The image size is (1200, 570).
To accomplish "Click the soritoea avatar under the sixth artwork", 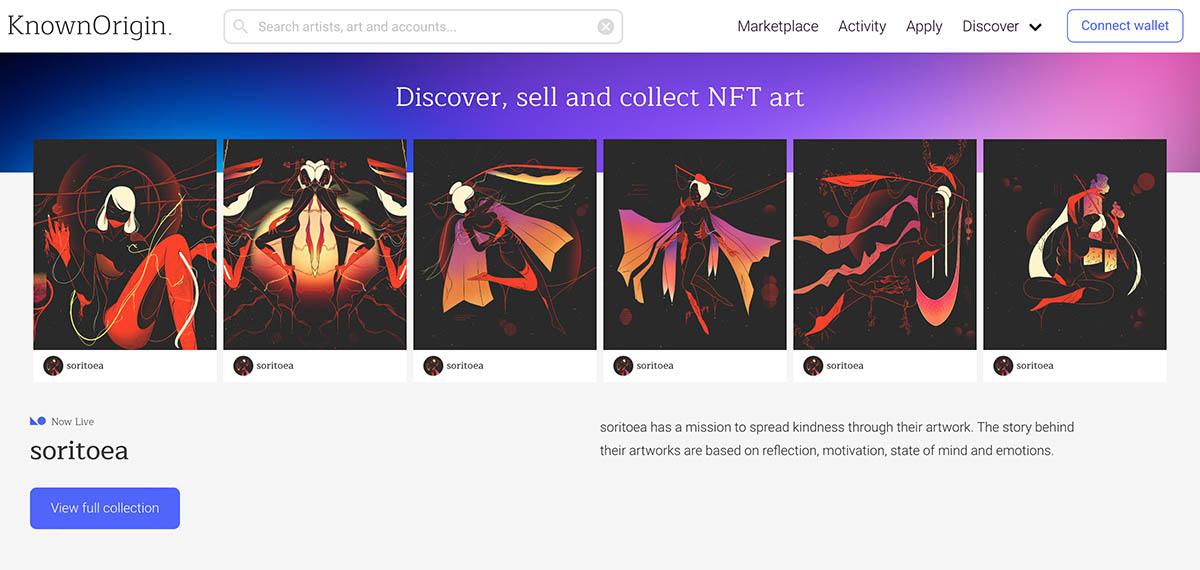I will [x=1003, y=366].
